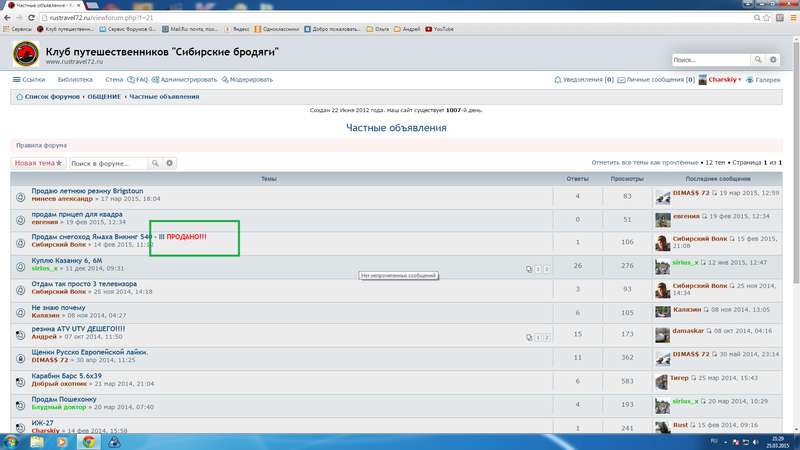
Task: Open the Charskiy user profile dropdown
Action: (x=724, y=79)
